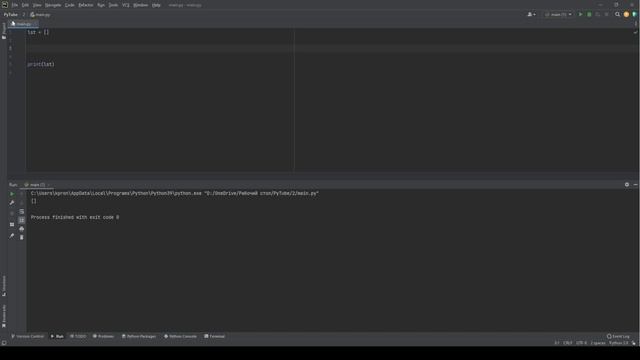Screen dimensions: 640x360
Task: Select the main tab in Run panel
Action: pyautogui.click(x=36, y=185)
